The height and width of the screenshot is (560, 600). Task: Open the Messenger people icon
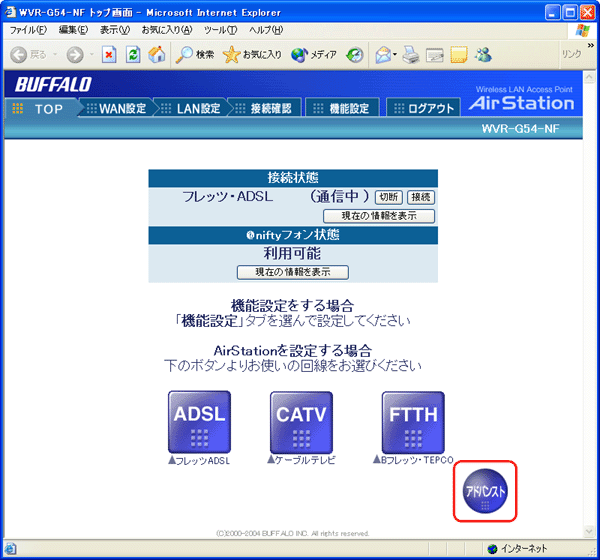pos(483,55)
